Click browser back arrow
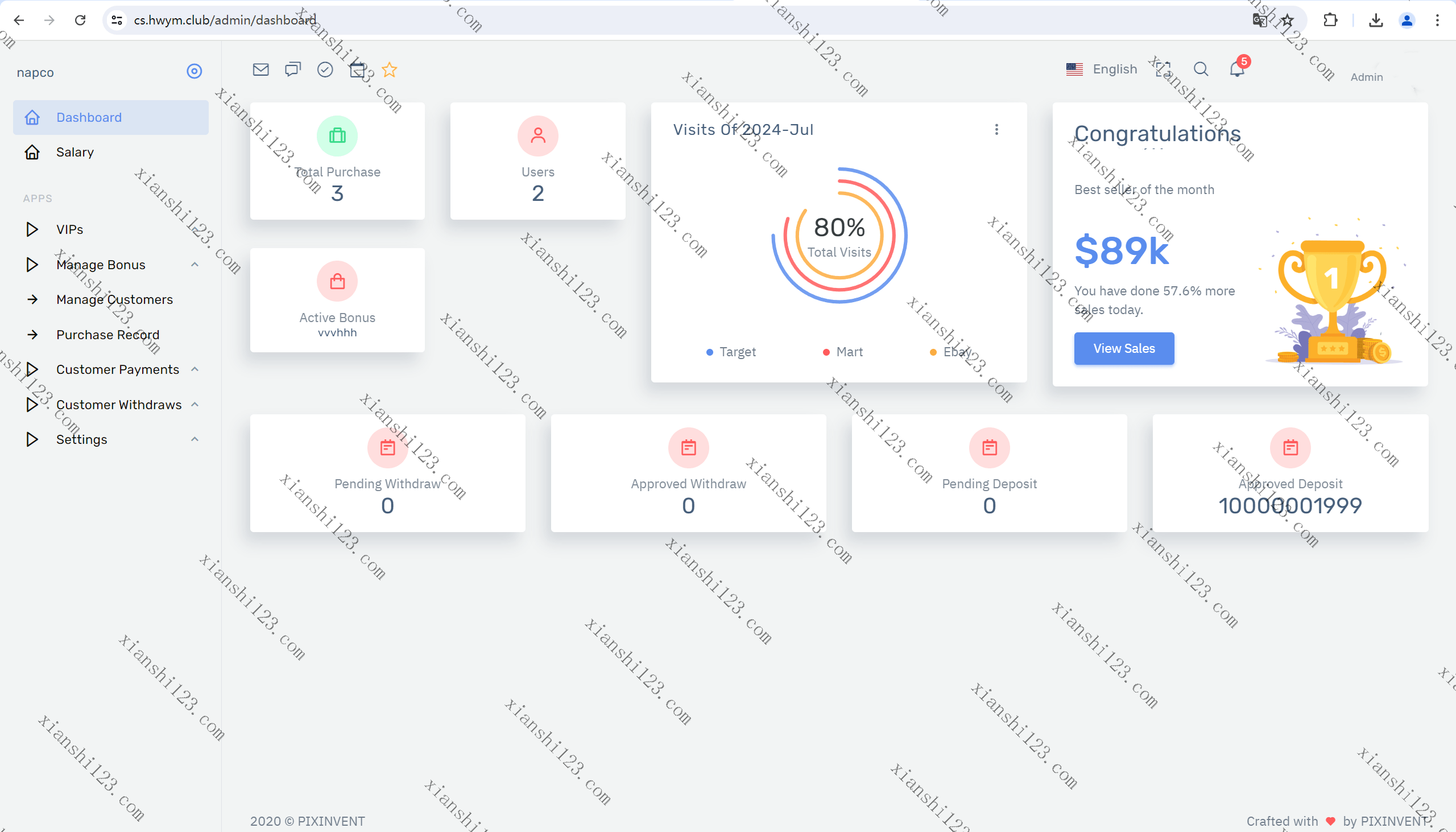This screenshot has width=1456, height=832. click(x=18, y=20)
